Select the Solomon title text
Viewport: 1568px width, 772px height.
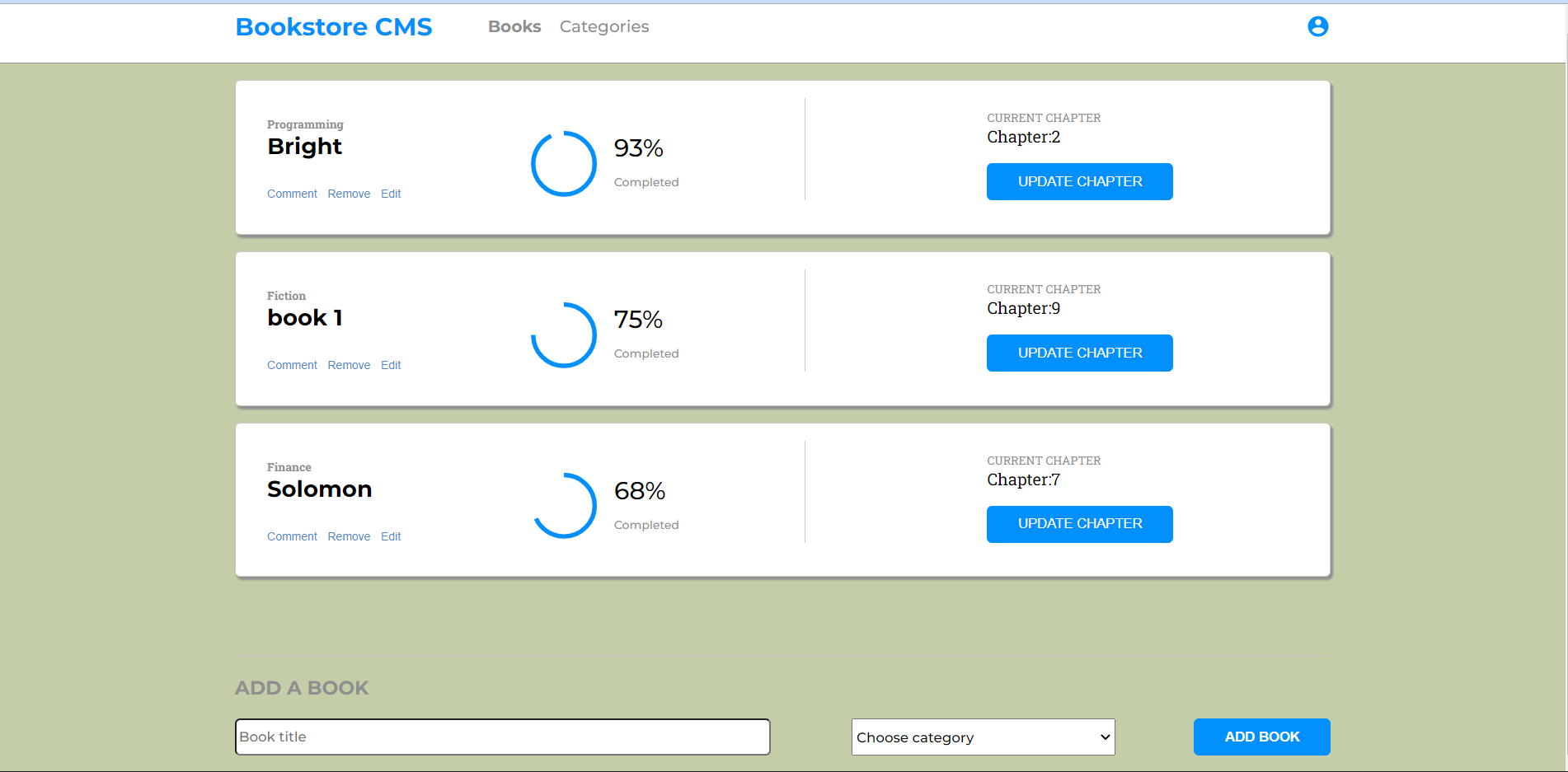click(x=319, y=489)
